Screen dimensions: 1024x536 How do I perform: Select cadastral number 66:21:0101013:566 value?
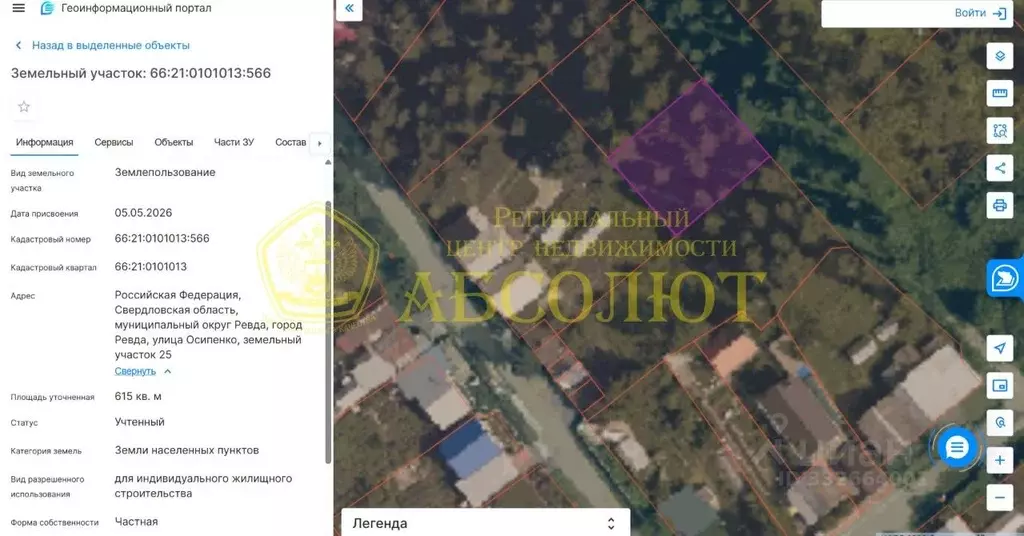click(x=162, y=239)
